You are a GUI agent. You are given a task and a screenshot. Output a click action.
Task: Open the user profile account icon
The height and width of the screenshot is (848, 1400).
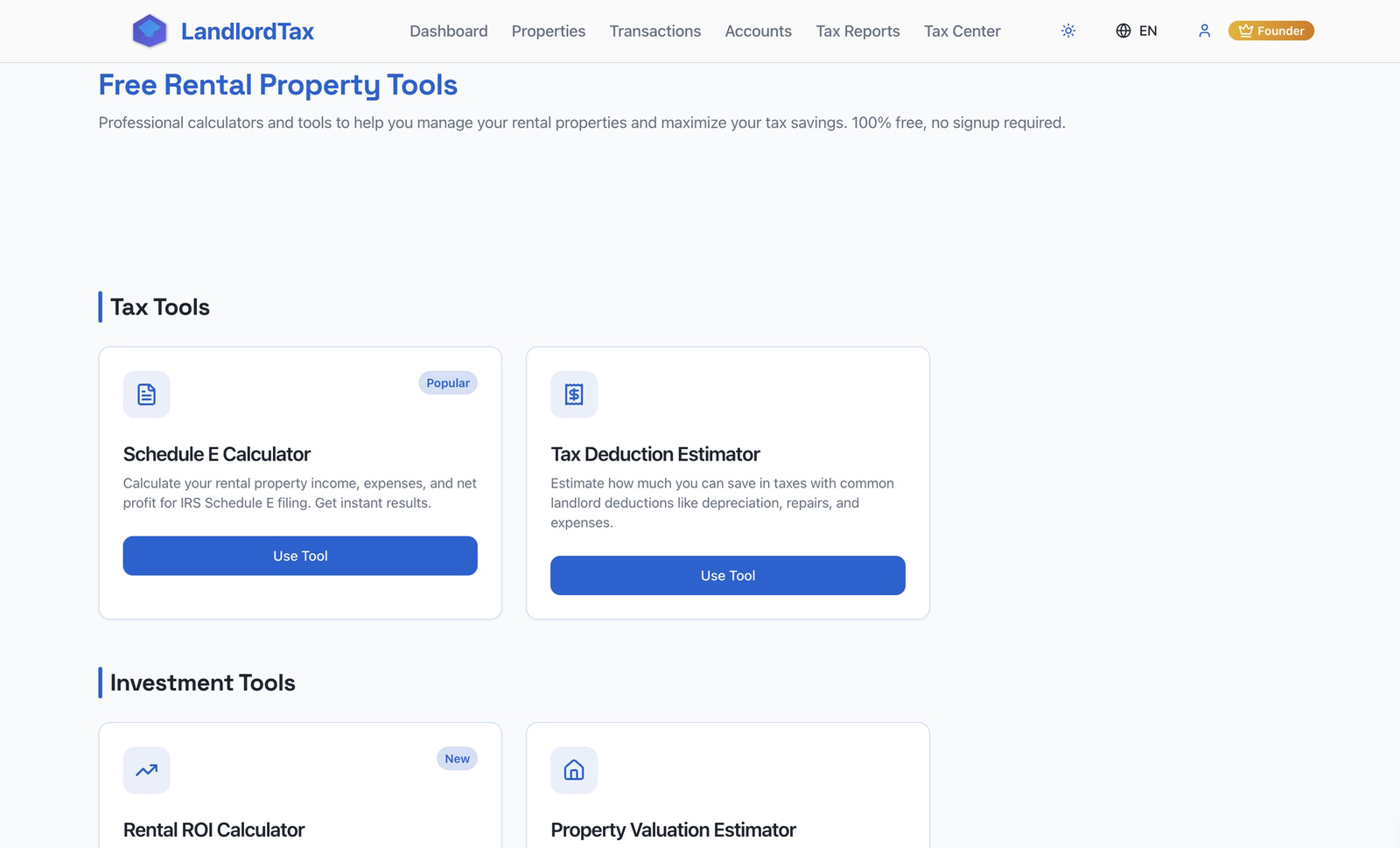click(1204, 31)
